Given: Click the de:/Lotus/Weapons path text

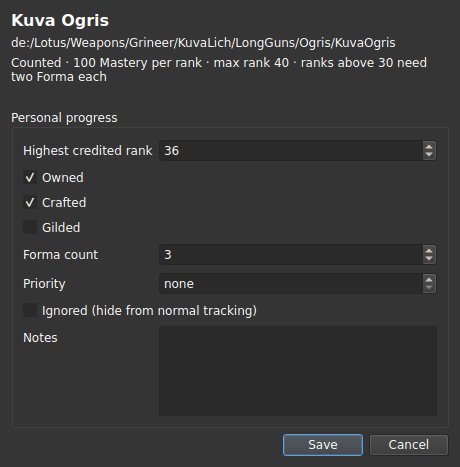Looking at the screenshot, I should pyautogui.click(x=203, y=43).
